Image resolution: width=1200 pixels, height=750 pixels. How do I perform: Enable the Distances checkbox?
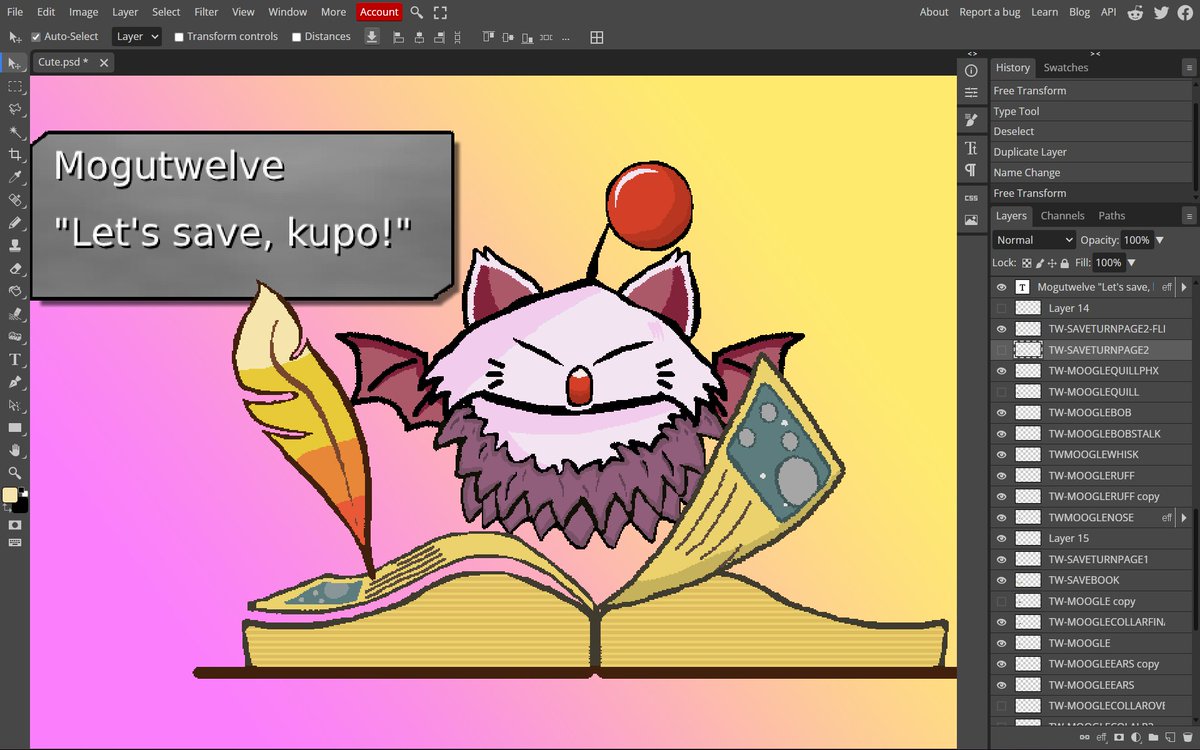click(296, 37)
